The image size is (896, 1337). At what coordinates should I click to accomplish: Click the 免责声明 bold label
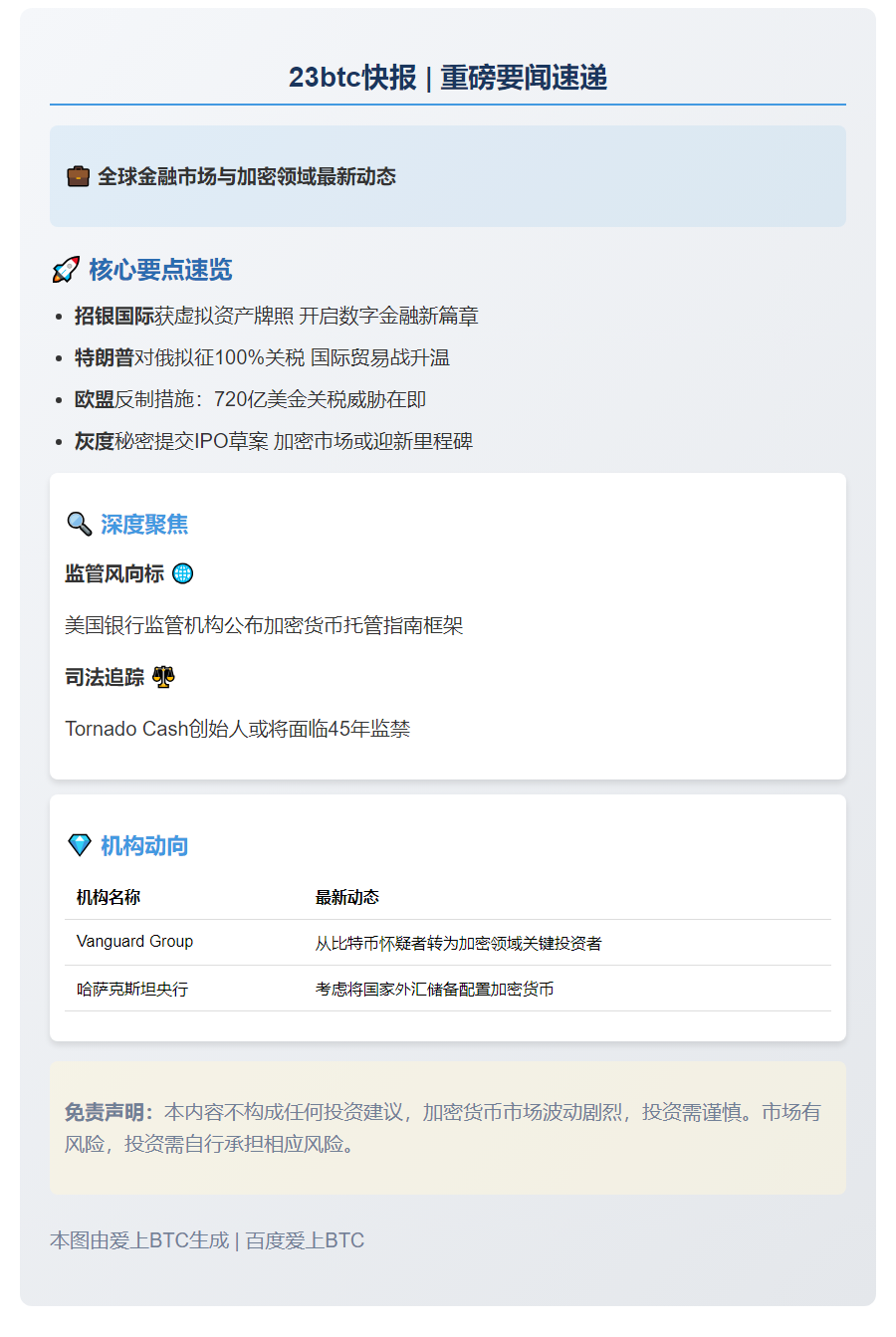click(110, 1112)
